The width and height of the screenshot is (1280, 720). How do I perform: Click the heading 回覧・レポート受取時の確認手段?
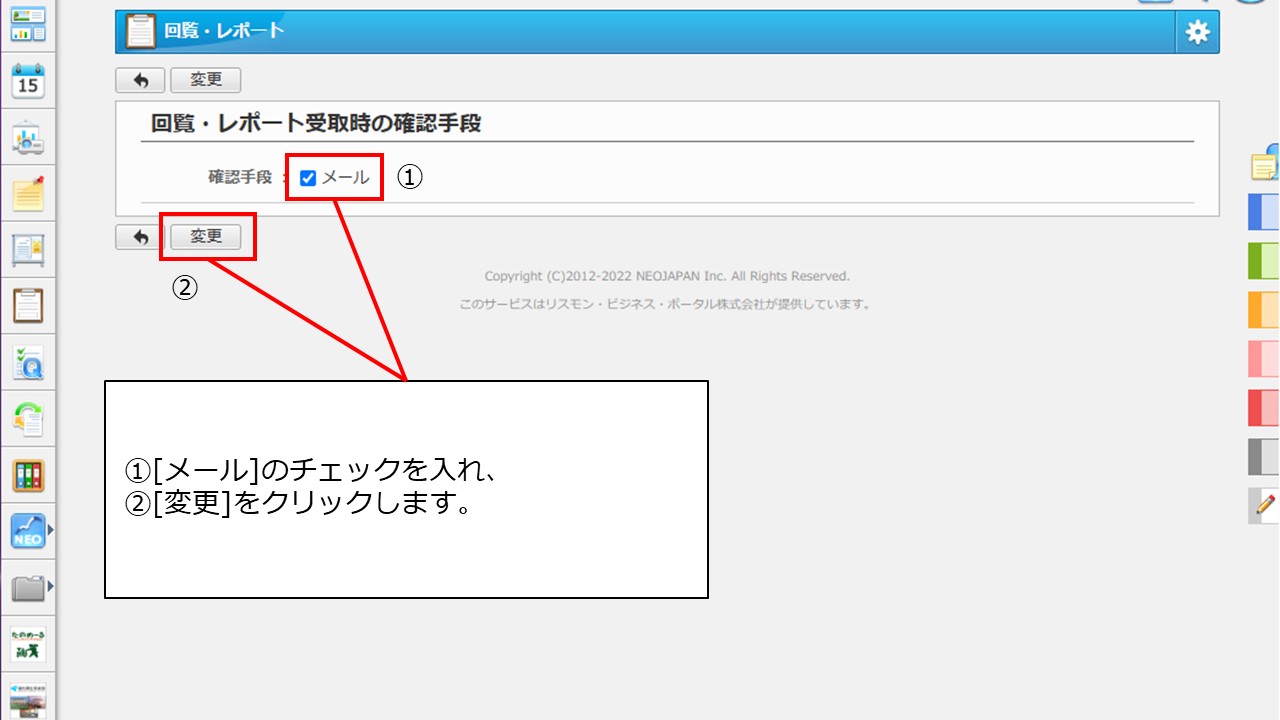316,124
